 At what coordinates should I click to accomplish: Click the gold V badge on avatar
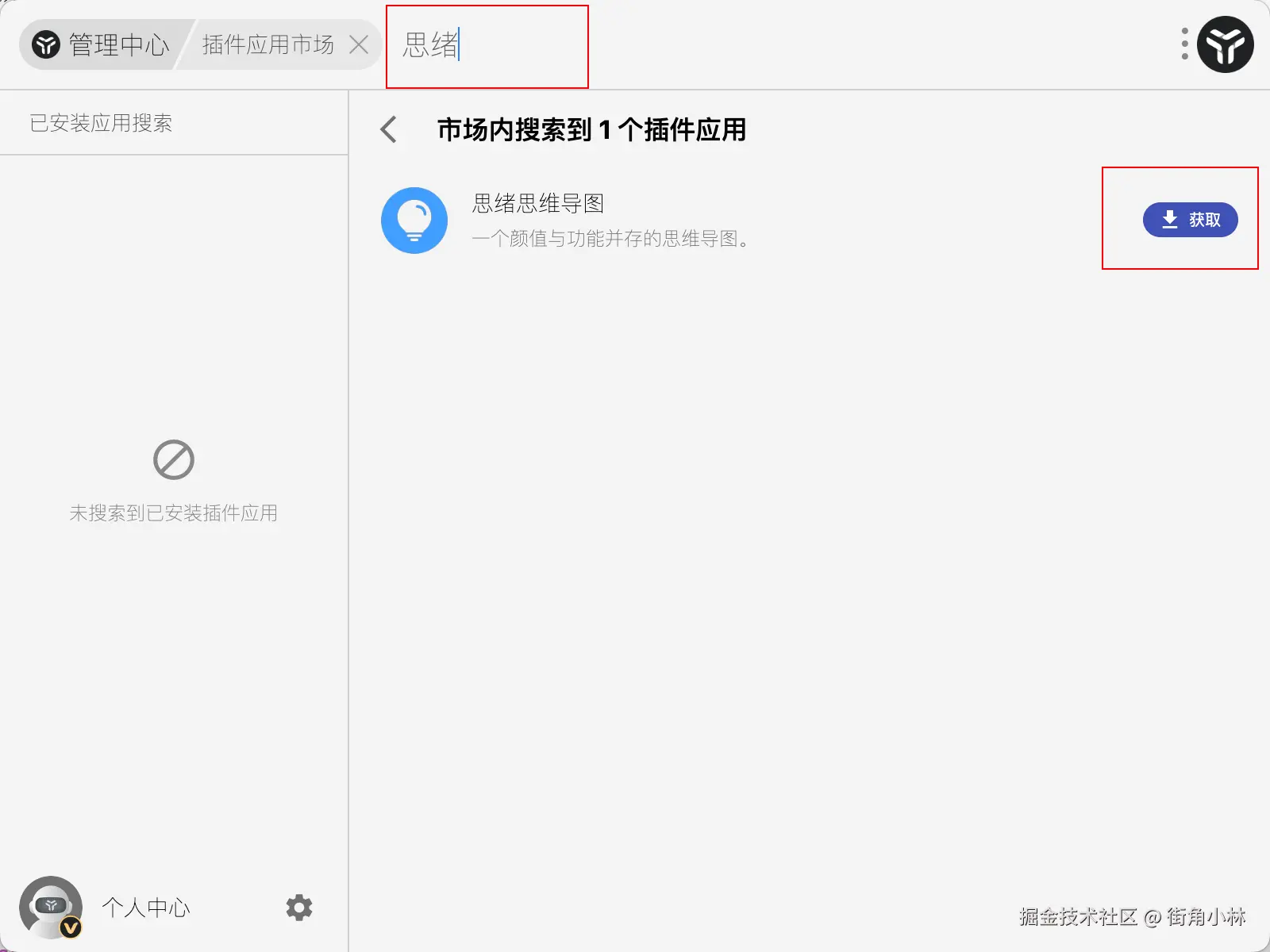click(x=71, y=927)
